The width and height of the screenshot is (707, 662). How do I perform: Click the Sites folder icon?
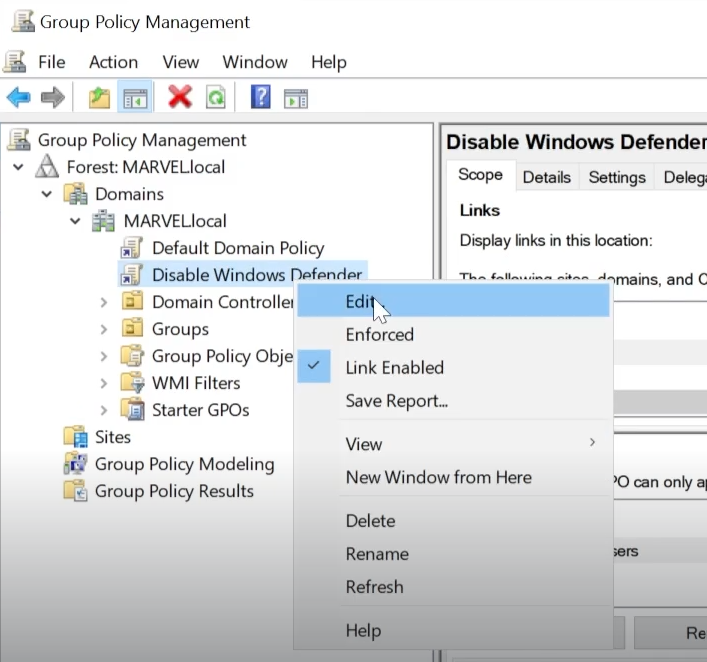(x=76, y=437)
